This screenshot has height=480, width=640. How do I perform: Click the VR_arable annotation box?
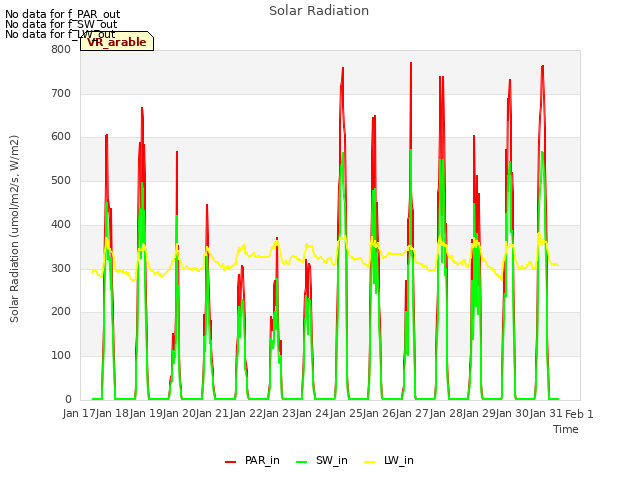(117, 42)
